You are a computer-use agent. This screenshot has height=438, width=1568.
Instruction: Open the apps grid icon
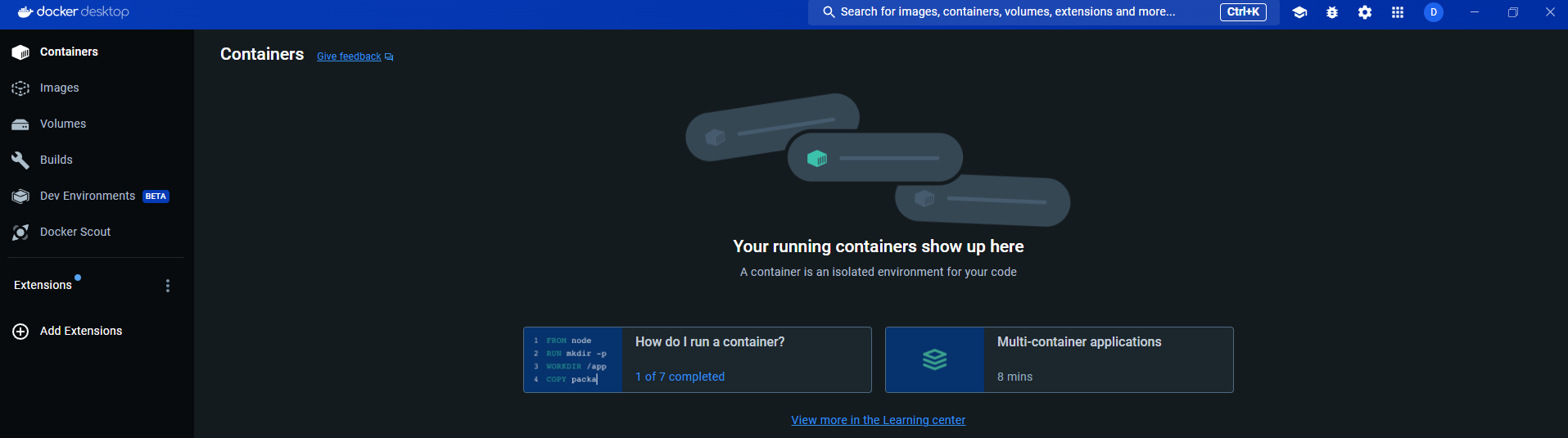1398,12
